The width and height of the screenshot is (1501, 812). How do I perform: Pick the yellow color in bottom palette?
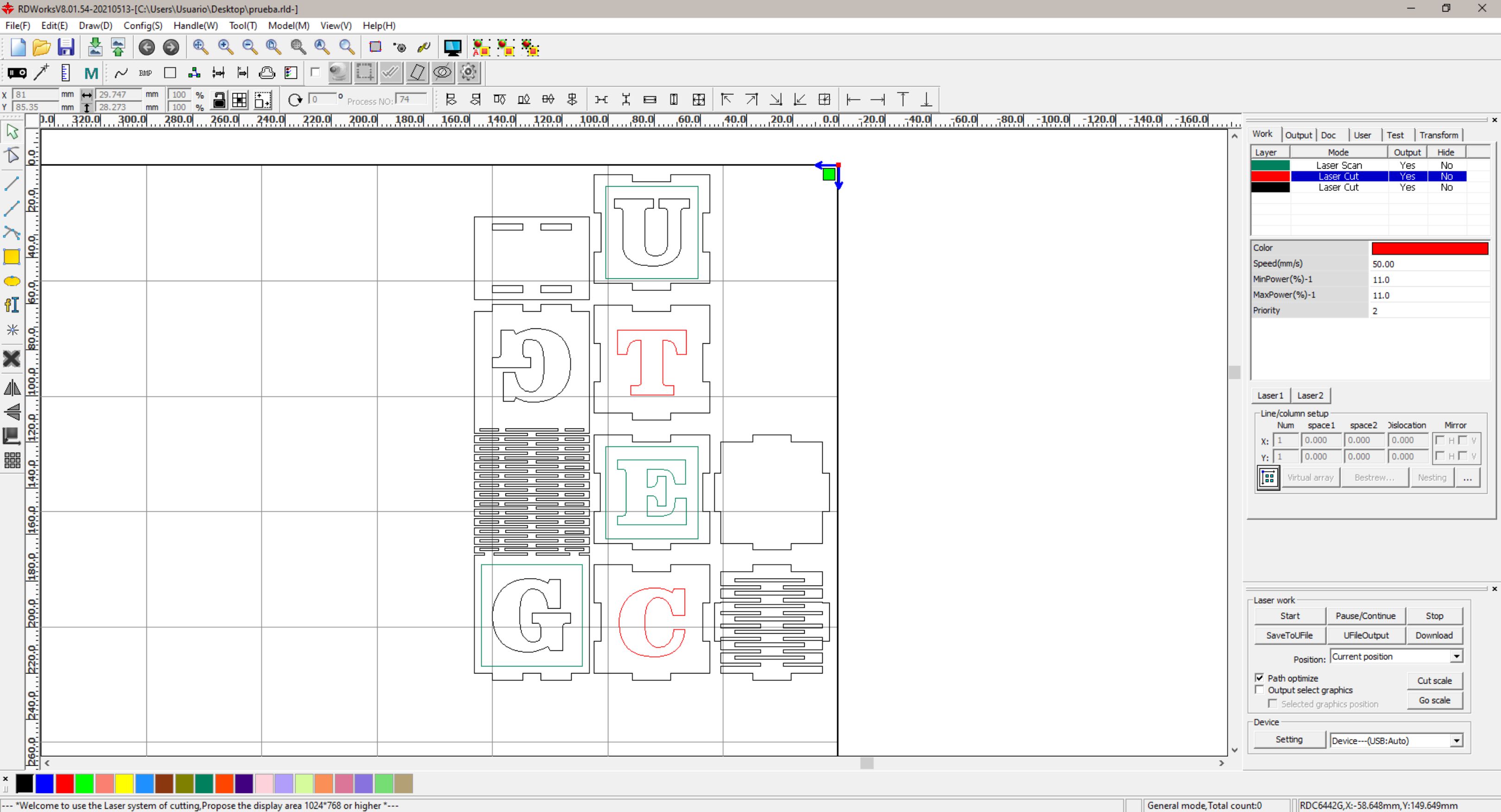pyautogui.click(x=124, y=784)
